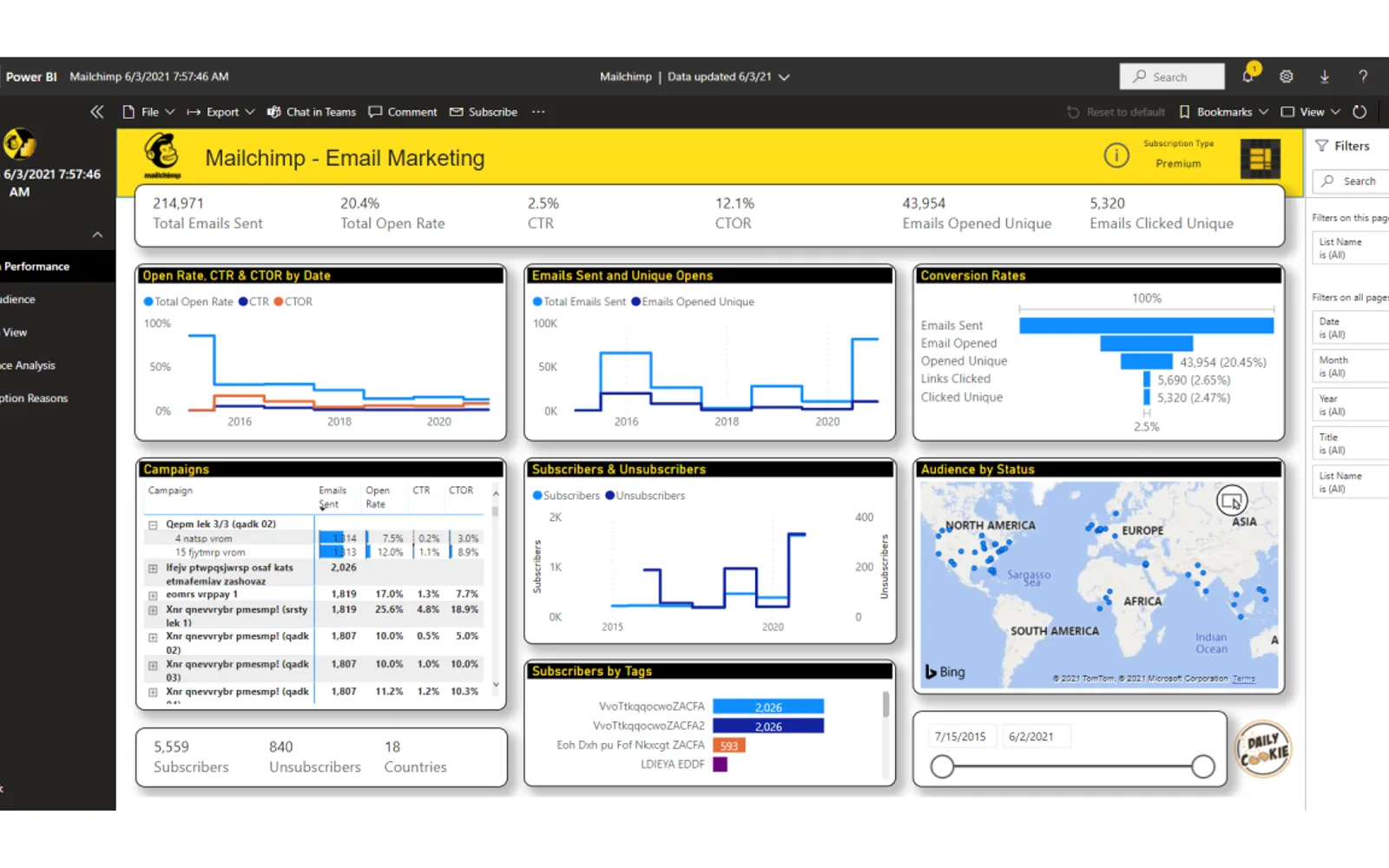This screenshot has height=868, width=1389.
Task: Click the Comment button
Action: click(403, 112)
